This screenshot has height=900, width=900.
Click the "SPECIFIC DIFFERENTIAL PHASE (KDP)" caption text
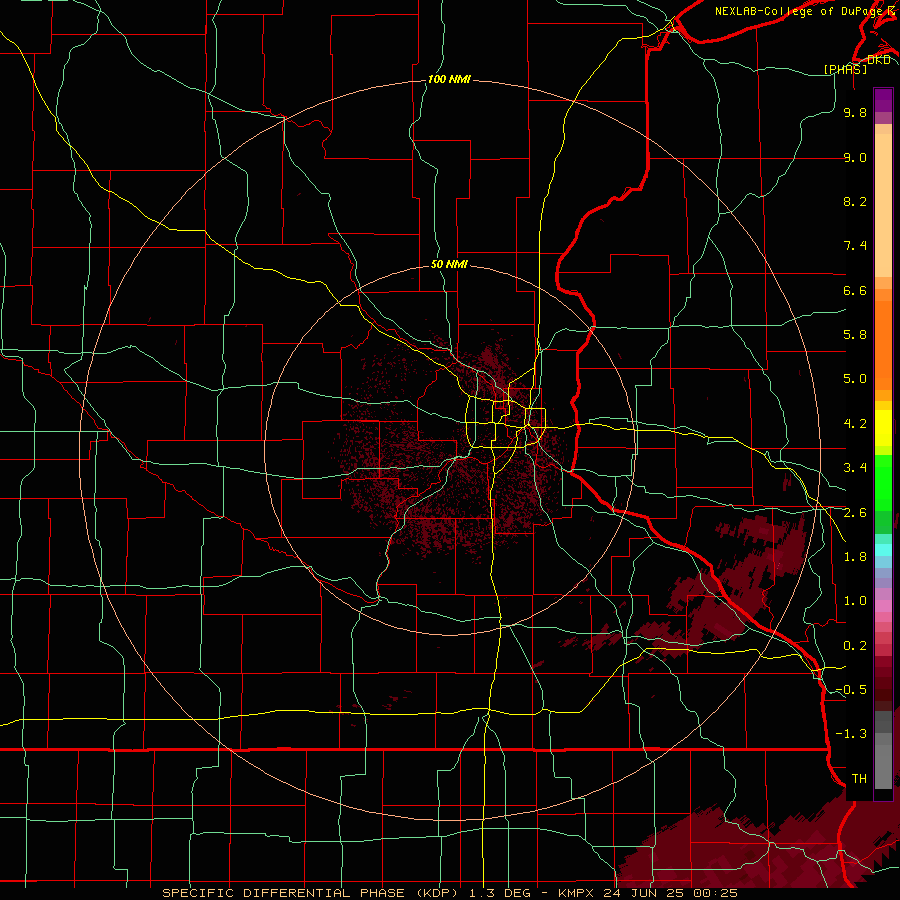coord(312,893)
